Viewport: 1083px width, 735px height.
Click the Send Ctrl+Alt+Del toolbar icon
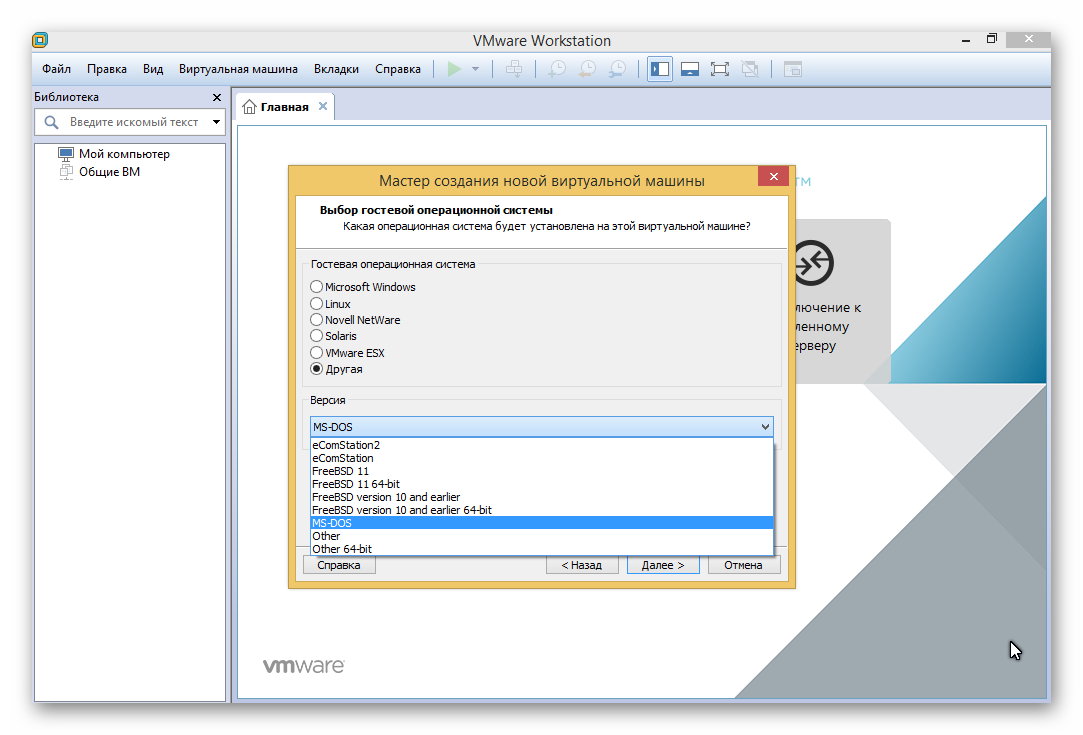pyautogui.click(x=514, y=69)
